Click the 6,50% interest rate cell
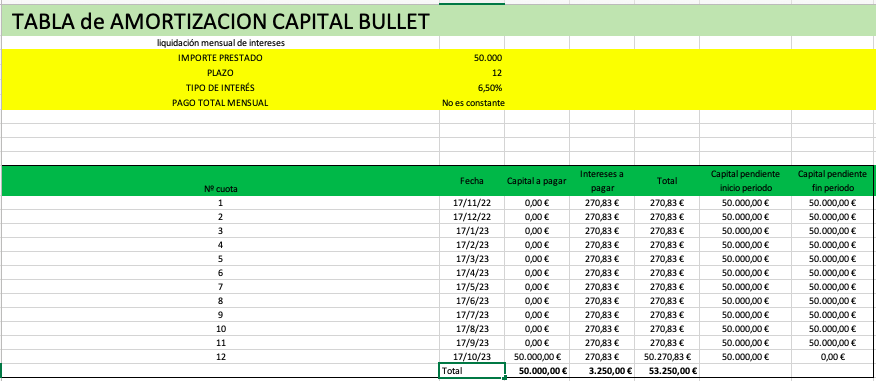 472,88
